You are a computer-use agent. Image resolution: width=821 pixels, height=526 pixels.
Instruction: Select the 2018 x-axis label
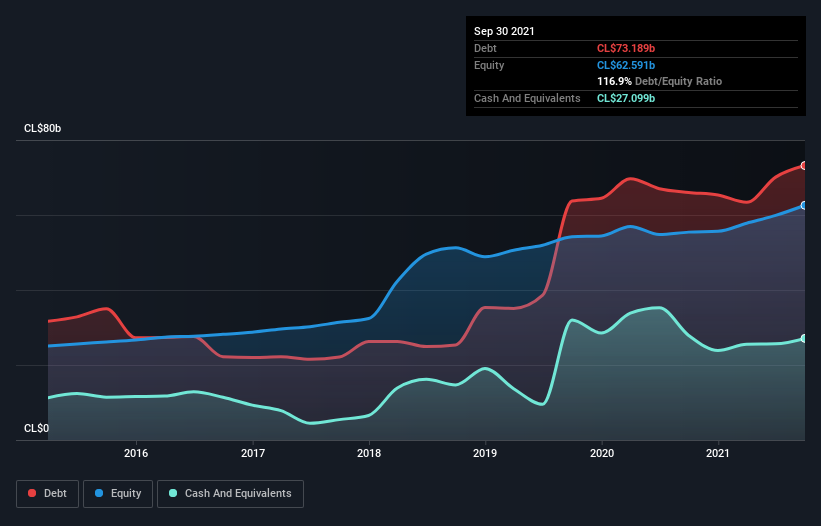(x=369, y=453)
